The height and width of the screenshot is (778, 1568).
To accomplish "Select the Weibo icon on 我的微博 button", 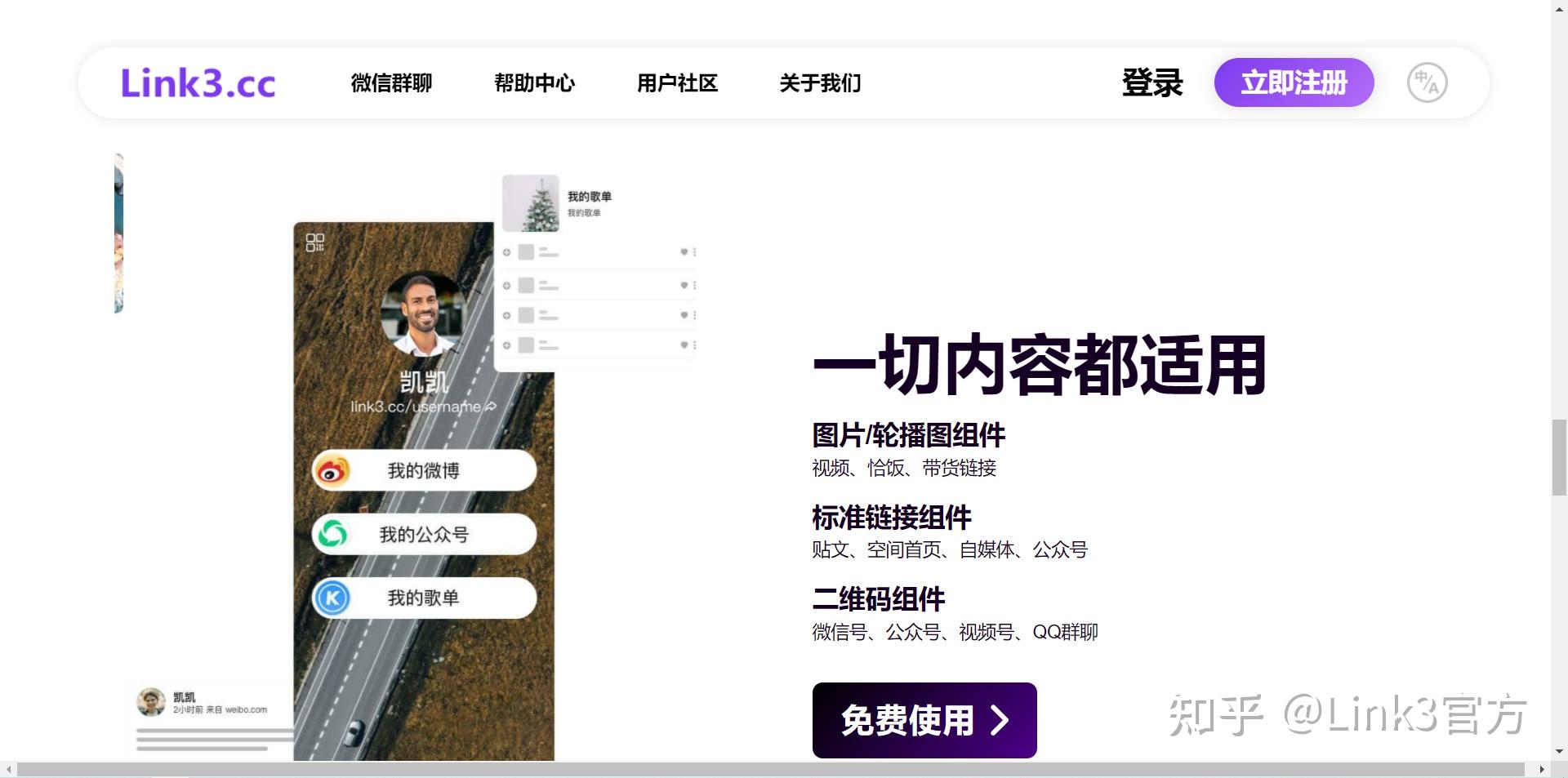I will (332, 469).
